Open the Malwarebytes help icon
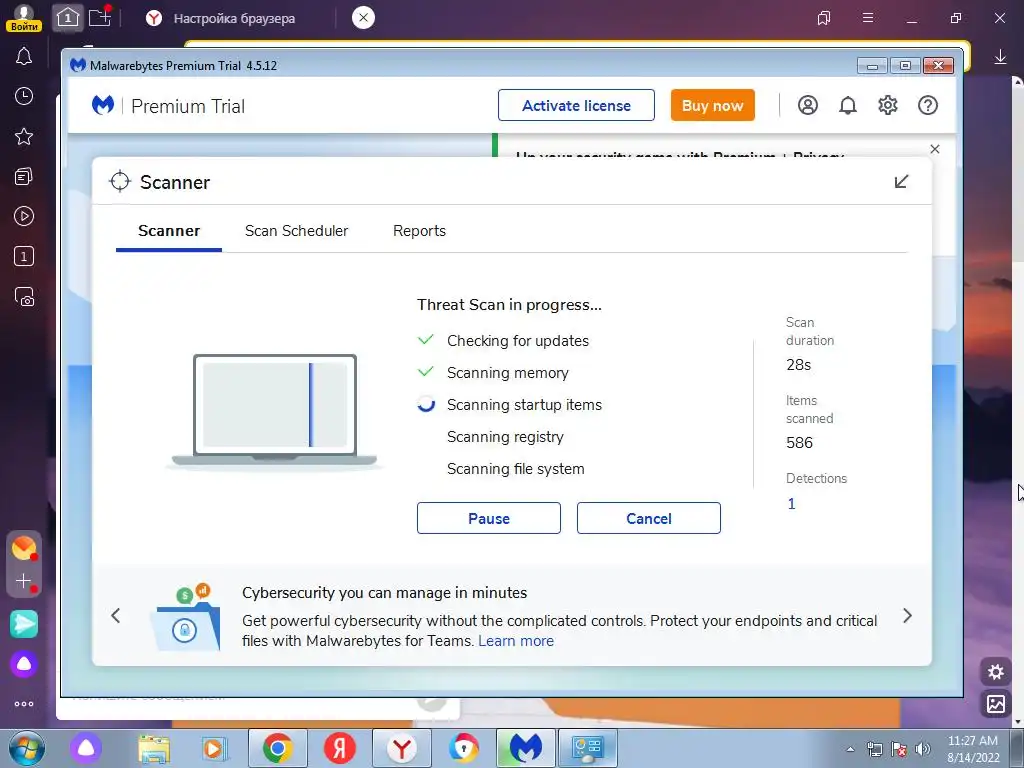Viewport: 1024px width, 768px height. click(x=928, y=105)
